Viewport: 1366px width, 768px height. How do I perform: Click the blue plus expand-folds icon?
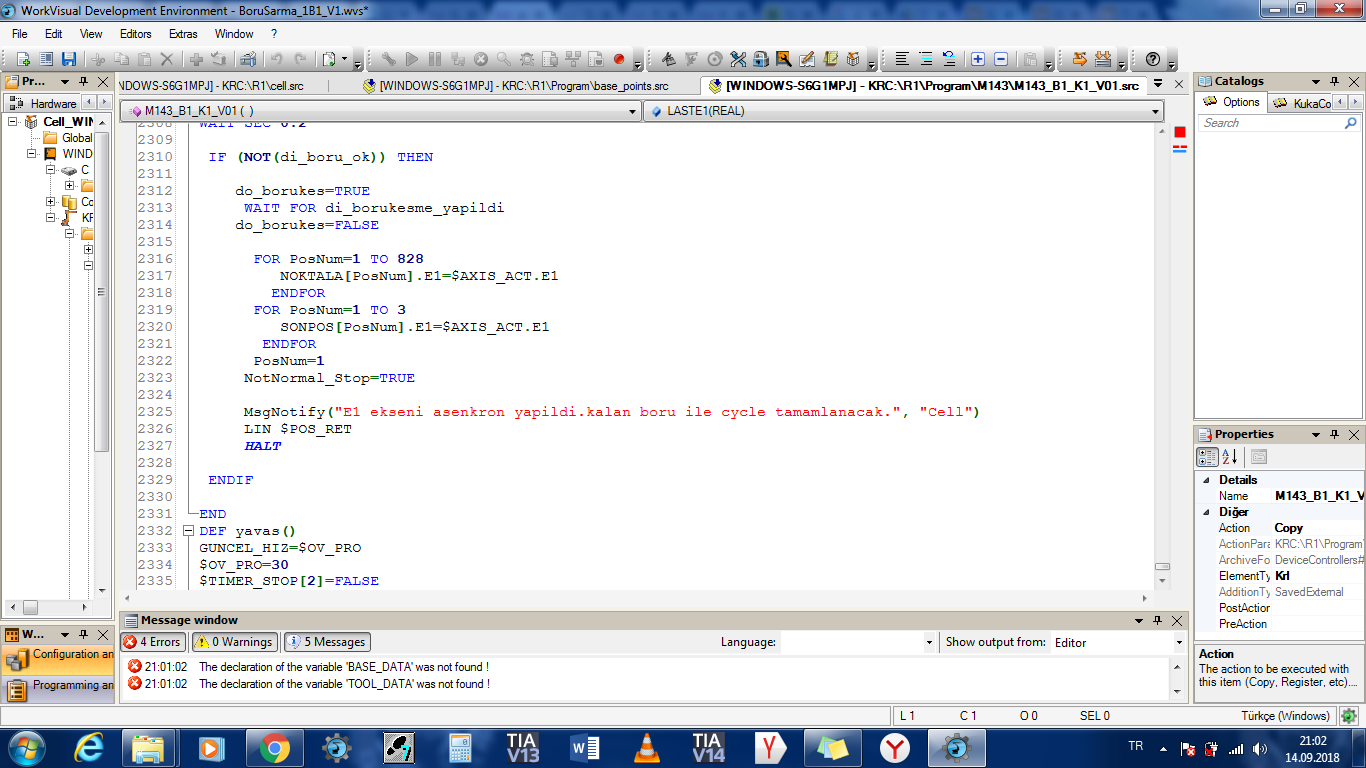978,59
